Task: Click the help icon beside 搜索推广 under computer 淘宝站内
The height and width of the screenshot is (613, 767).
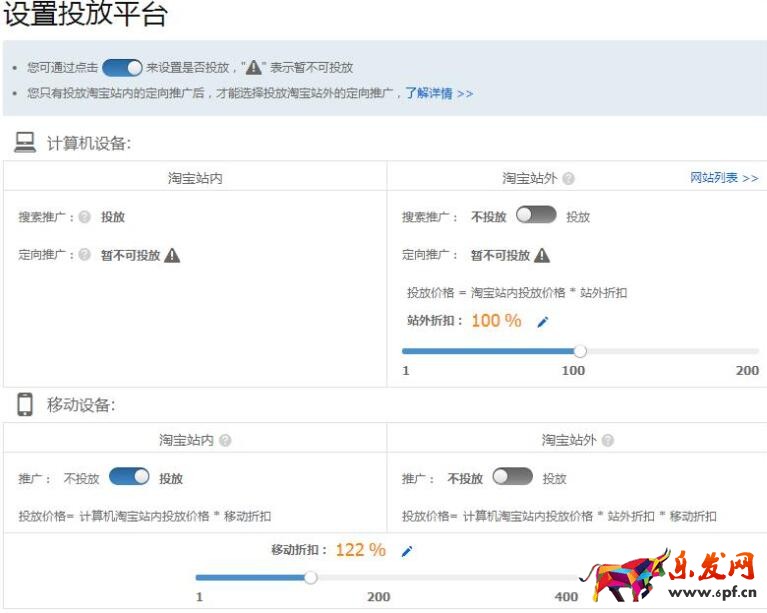Action: (85, 217)
